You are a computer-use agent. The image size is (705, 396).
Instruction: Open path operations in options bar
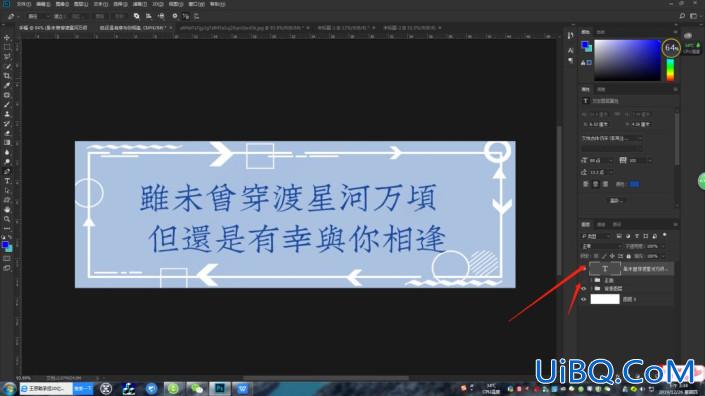point(137,16)
